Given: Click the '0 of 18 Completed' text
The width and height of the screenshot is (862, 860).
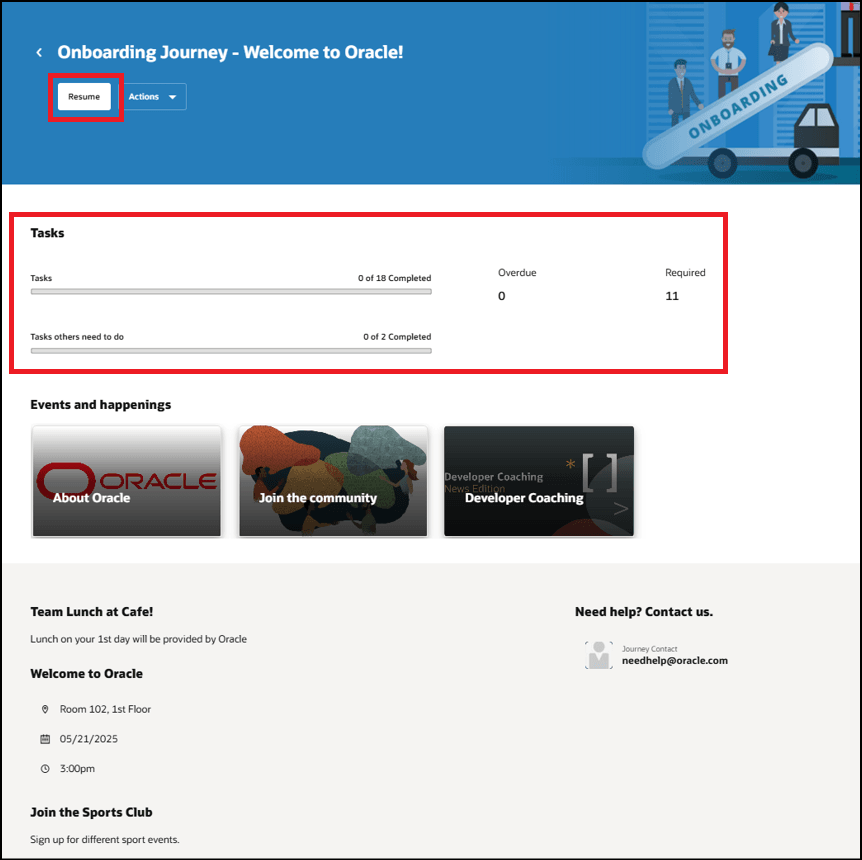Looking at the screenshot, I should [394, 278].
